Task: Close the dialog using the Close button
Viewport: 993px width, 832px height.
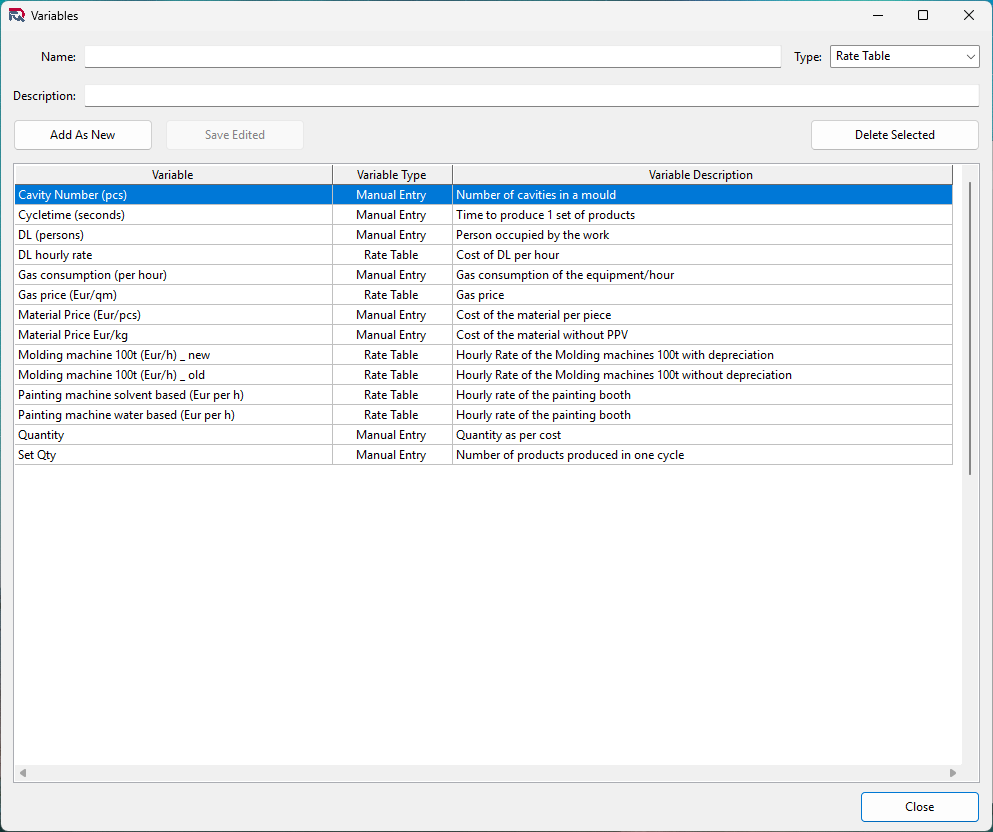Action: (x=919, y=807)
